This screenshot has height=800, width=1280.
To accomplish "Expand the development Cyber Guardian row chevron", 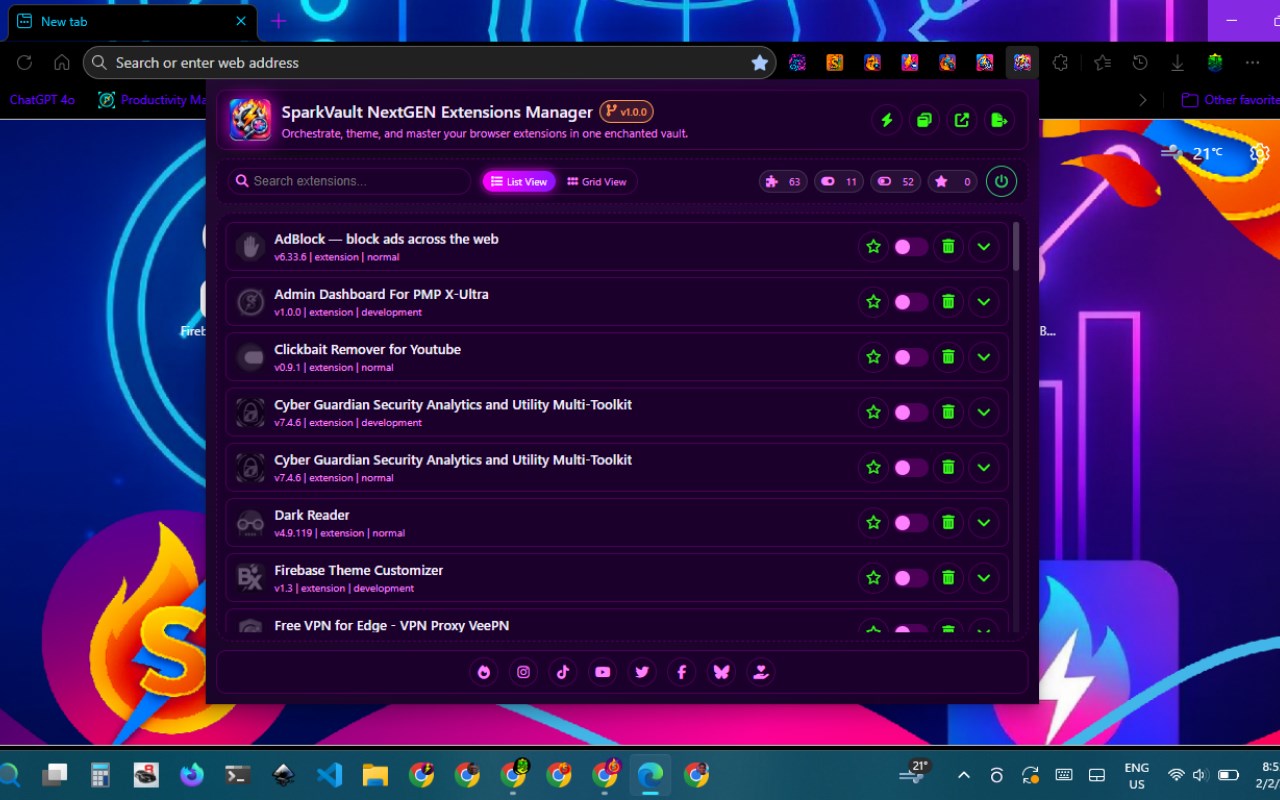I will coord(984,411).
